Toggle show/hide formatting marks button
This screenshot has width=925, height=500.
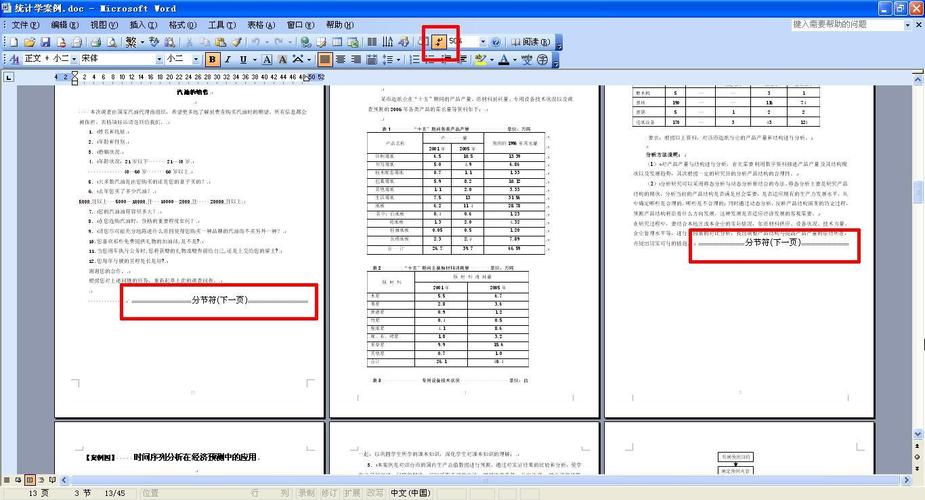point(439,42)
